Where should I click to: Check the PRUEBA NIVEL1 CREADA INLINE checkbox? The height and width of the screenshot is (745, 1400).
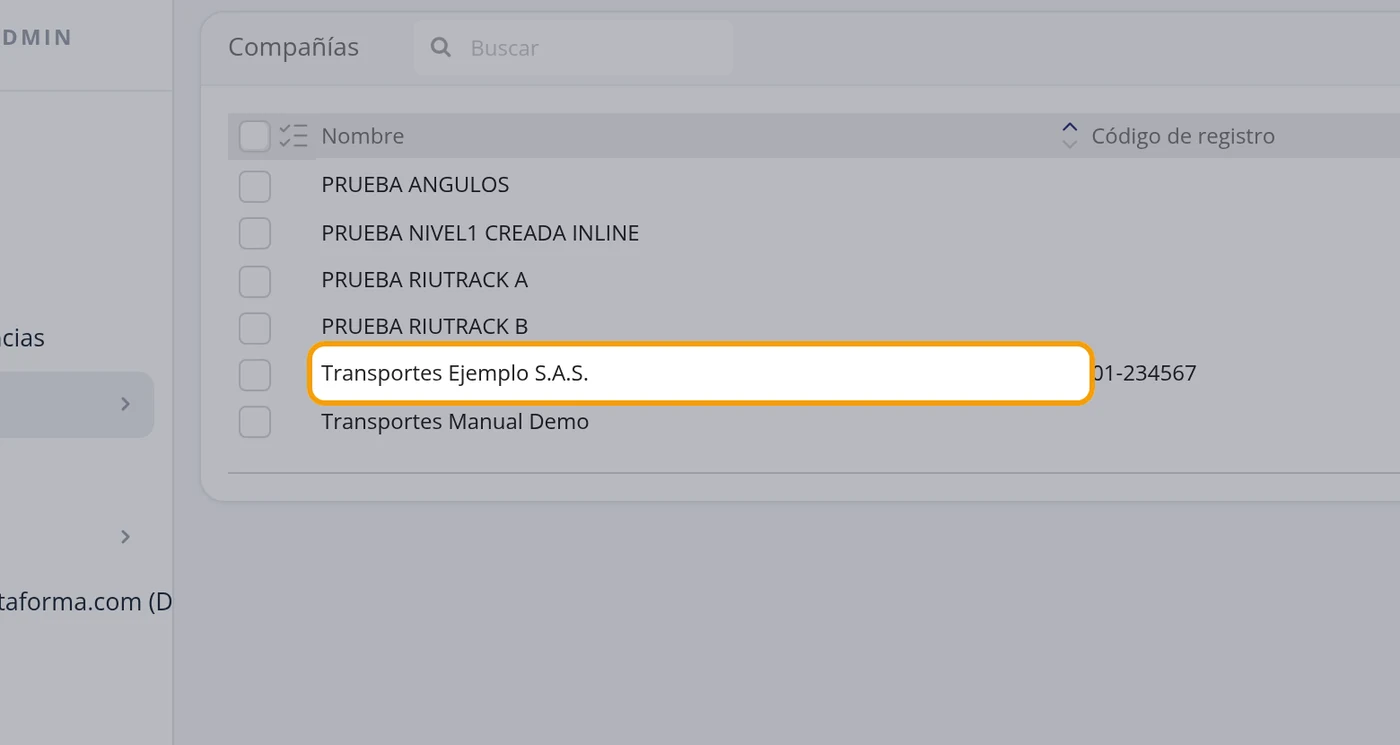(255, 233)
